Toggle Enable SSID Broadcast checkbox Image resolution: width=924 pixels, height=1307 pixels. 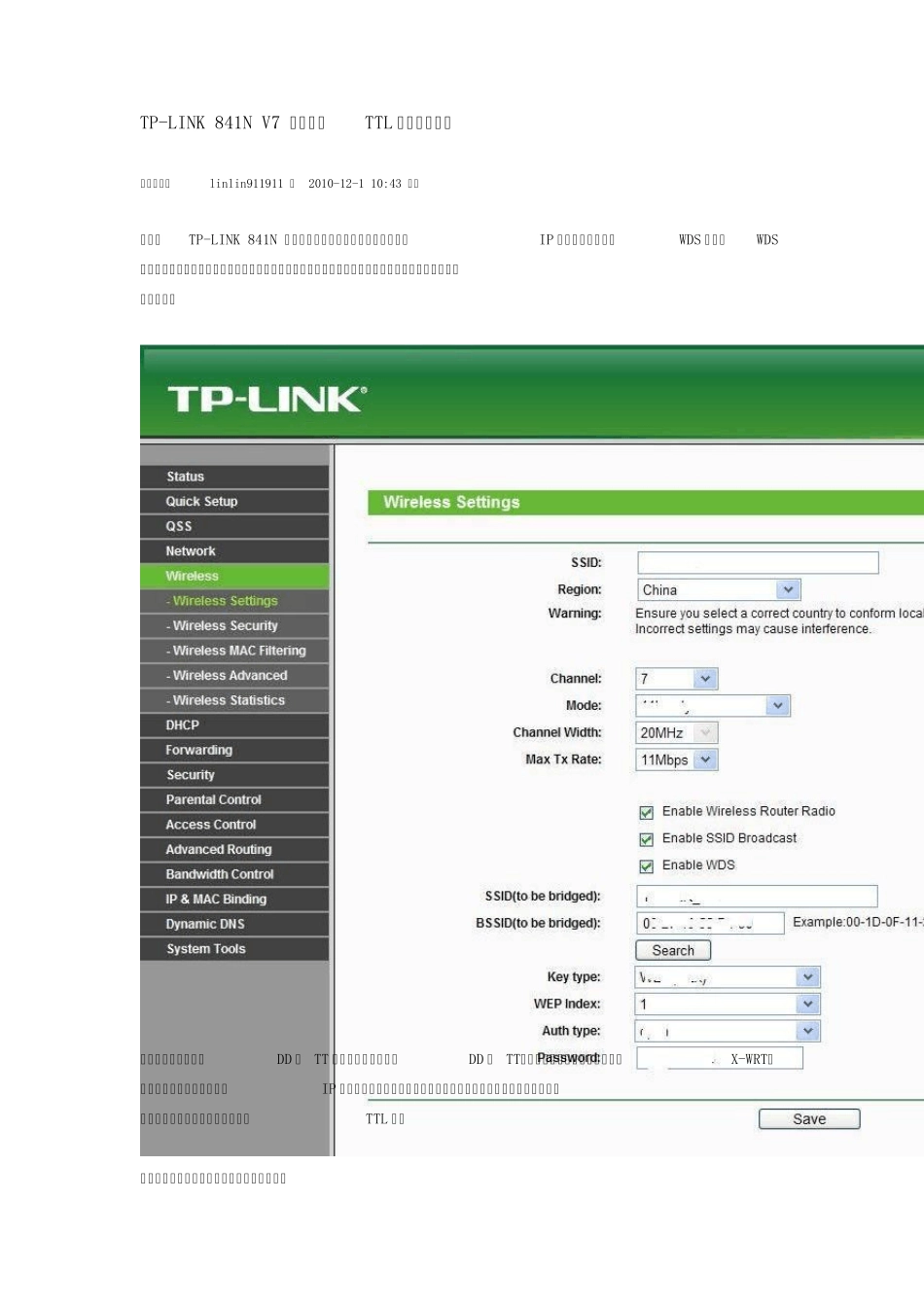point(646,839)
